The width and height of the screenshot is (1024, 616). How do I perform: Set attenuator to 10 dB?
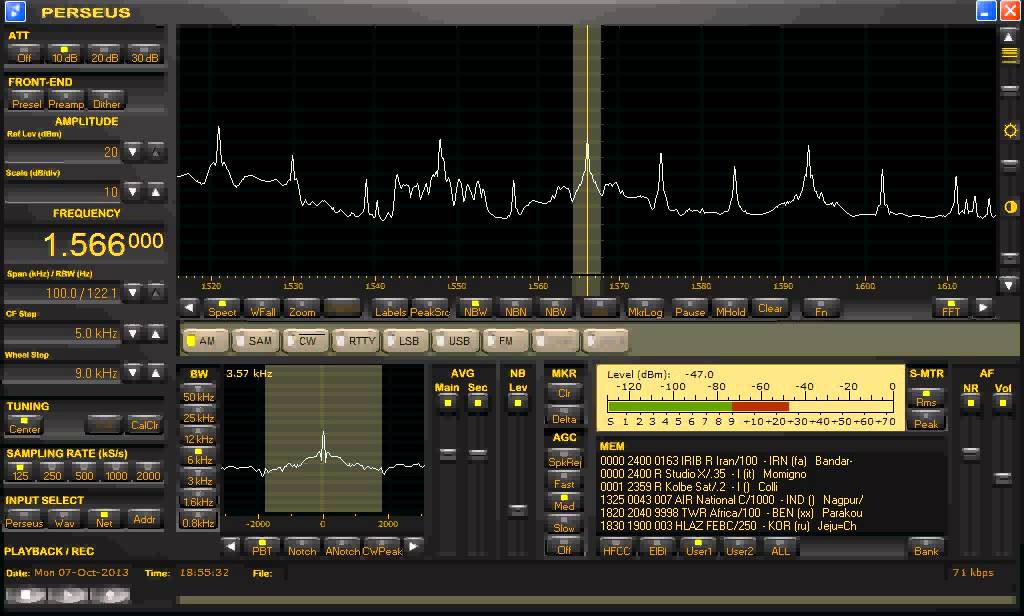(64, 54)
